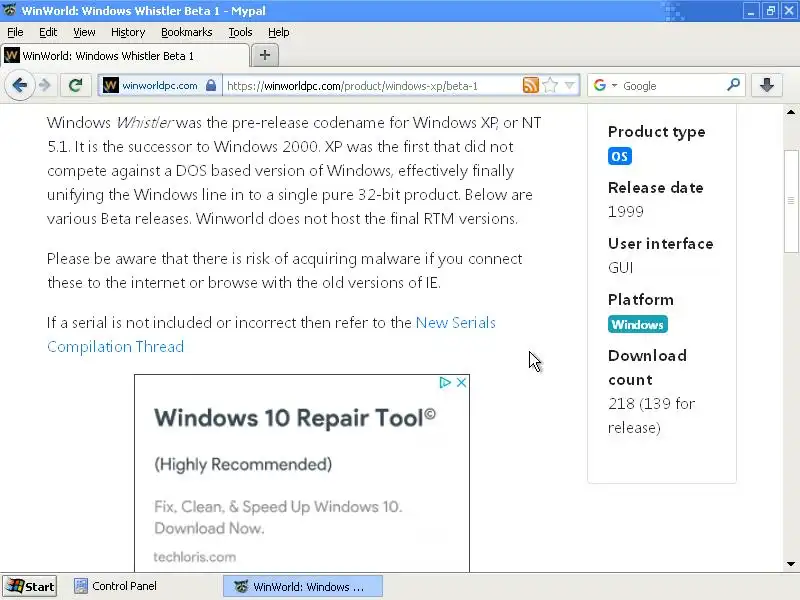Follow the New Serials Compilation Thread link

point(271,334)
